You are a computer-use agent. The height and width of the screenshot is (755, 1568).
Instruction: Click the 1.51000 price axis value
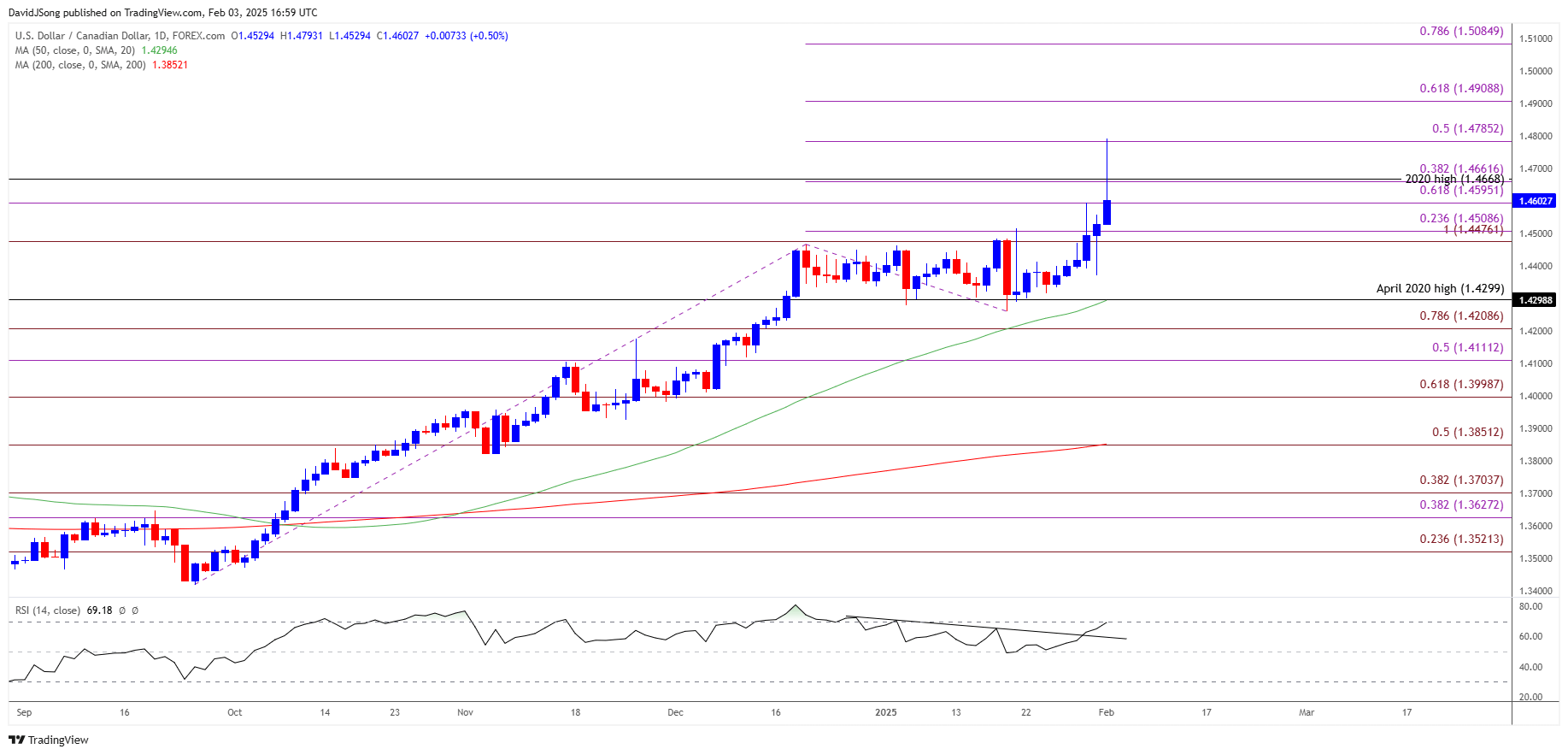click(x=1536, y=38)
